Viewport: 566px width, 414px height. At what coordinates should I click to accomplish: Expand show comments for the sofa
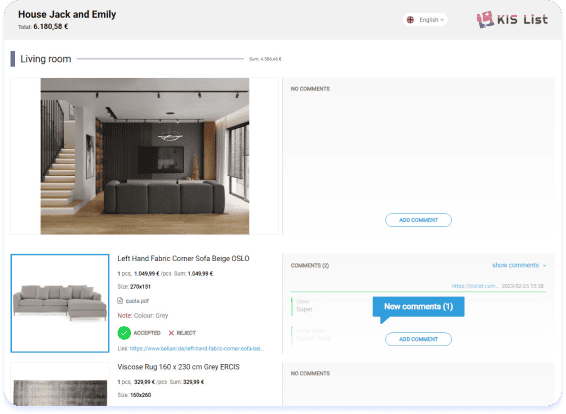click(x=519, y=265)
